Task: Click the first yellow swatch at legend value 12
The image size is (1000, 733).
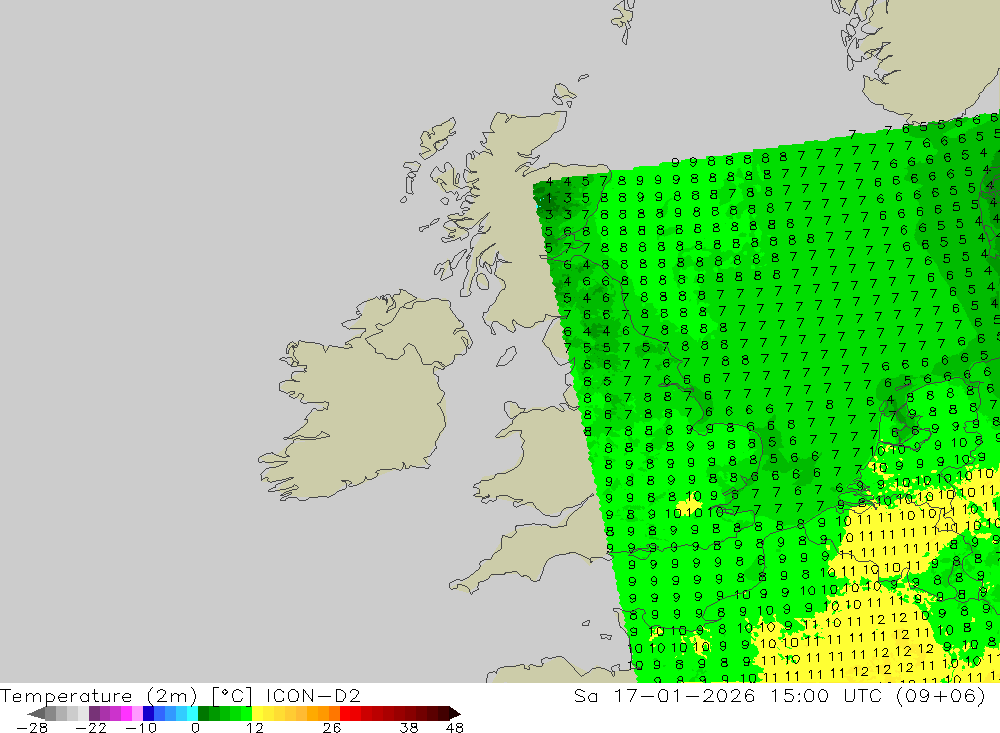Action: (x=258, y=713)
